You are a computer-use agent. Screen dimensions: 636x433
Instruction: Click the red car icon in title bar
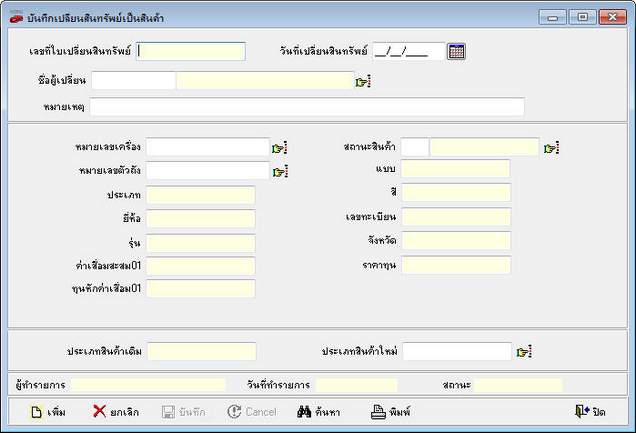coord(16,17)
